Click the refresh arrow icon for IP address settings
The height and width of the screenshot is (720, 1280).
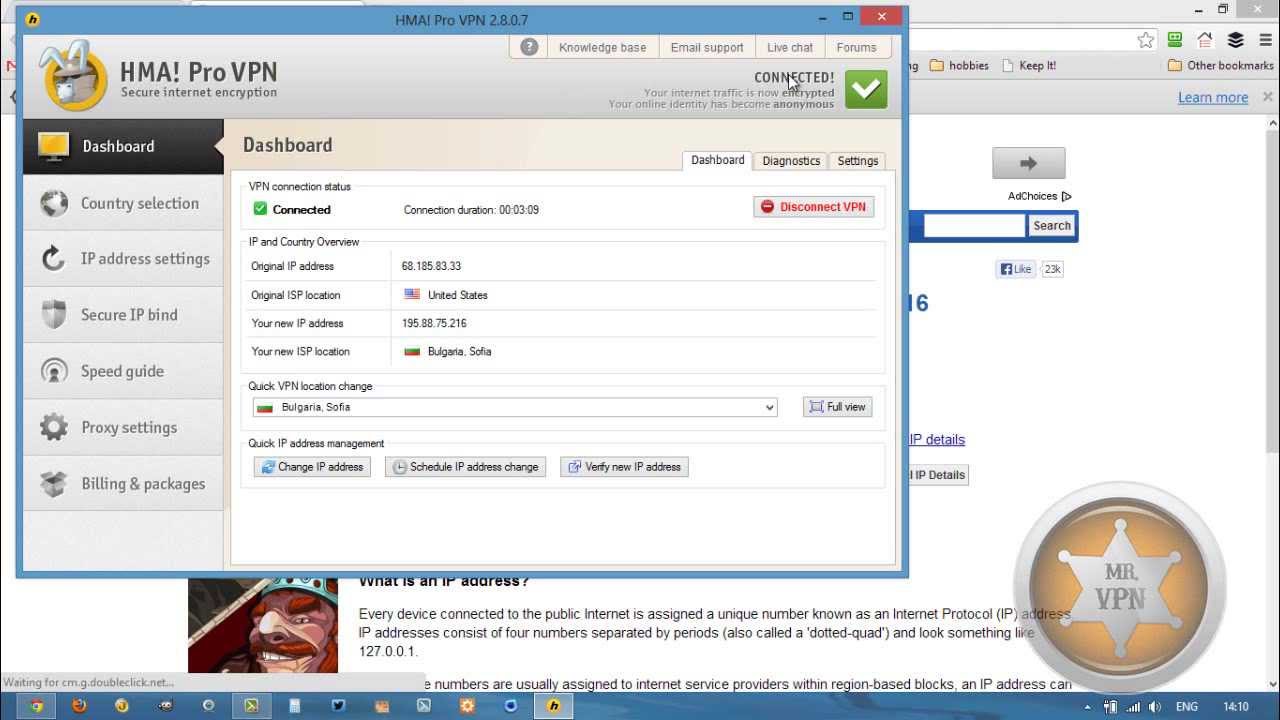coord(53,259)
